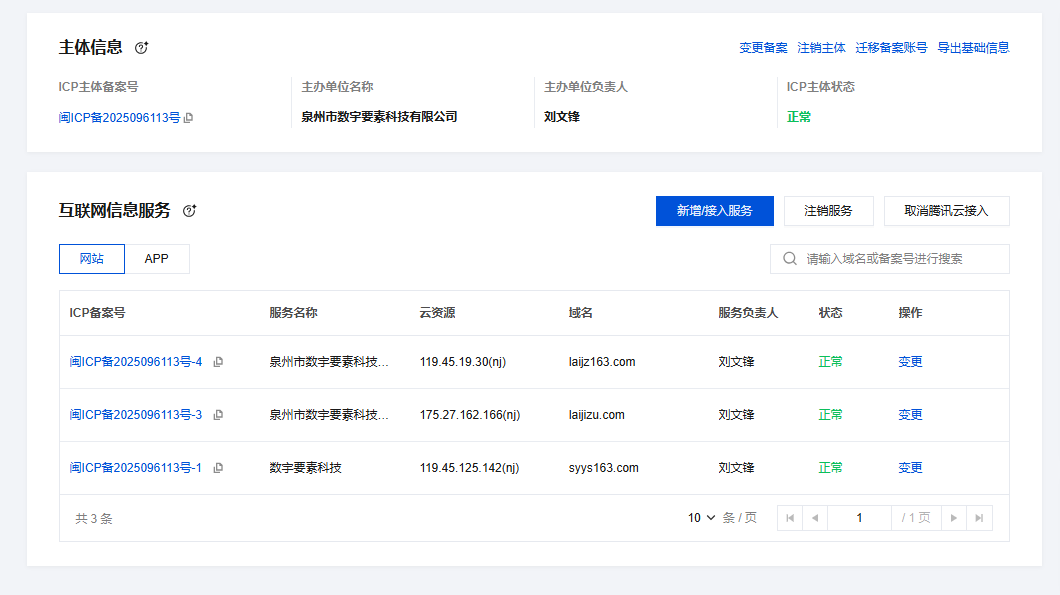Click the ICP备案号 column header

(97, 313)
